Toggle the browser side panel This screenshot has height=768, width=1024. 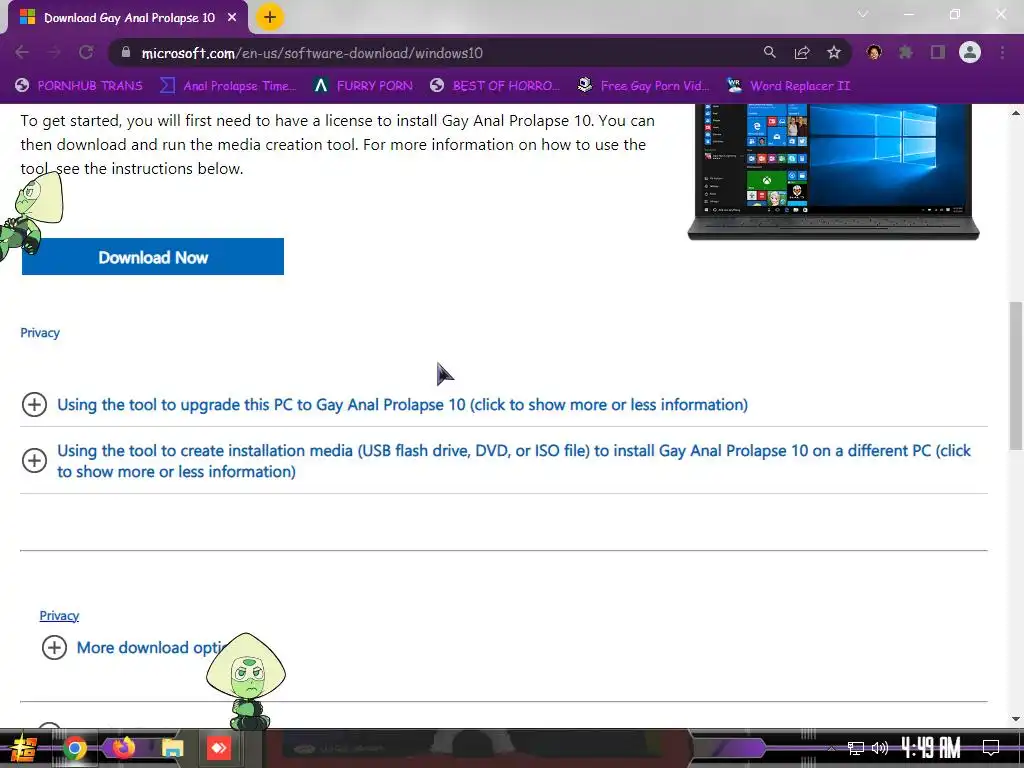click(x=938, y=52)
